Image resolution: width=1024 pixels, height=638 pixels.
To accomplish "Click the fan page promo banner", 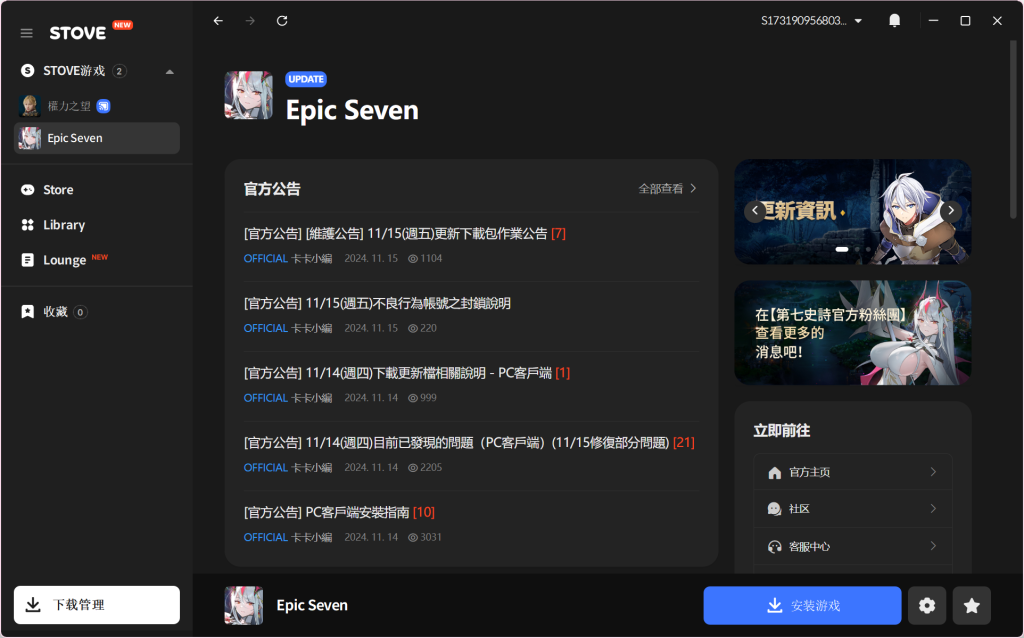I will click(x=852, y=332).
